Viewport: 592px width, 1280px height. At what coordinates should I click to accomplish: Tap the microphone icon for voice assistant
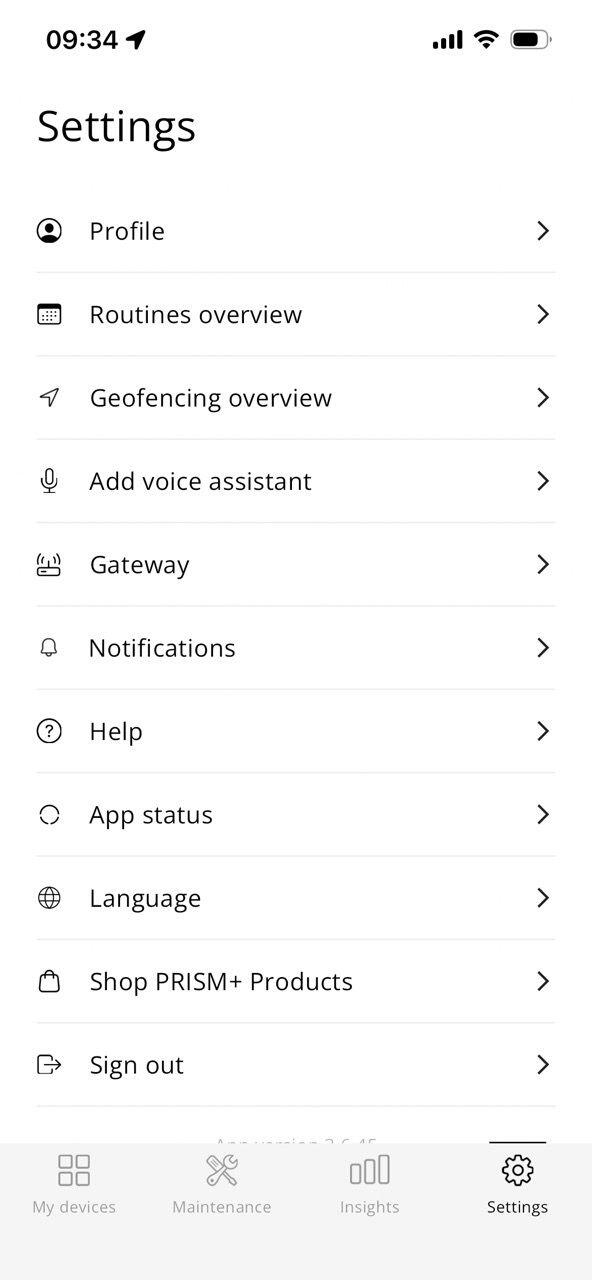(x=49, y=481)
